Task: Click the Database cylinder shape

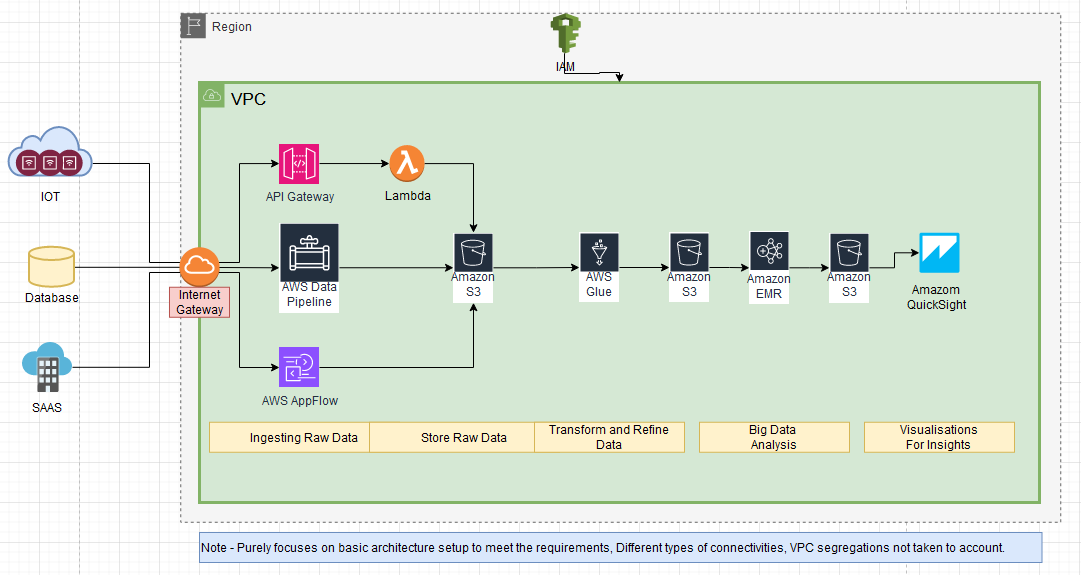Action: coord(51,267)
